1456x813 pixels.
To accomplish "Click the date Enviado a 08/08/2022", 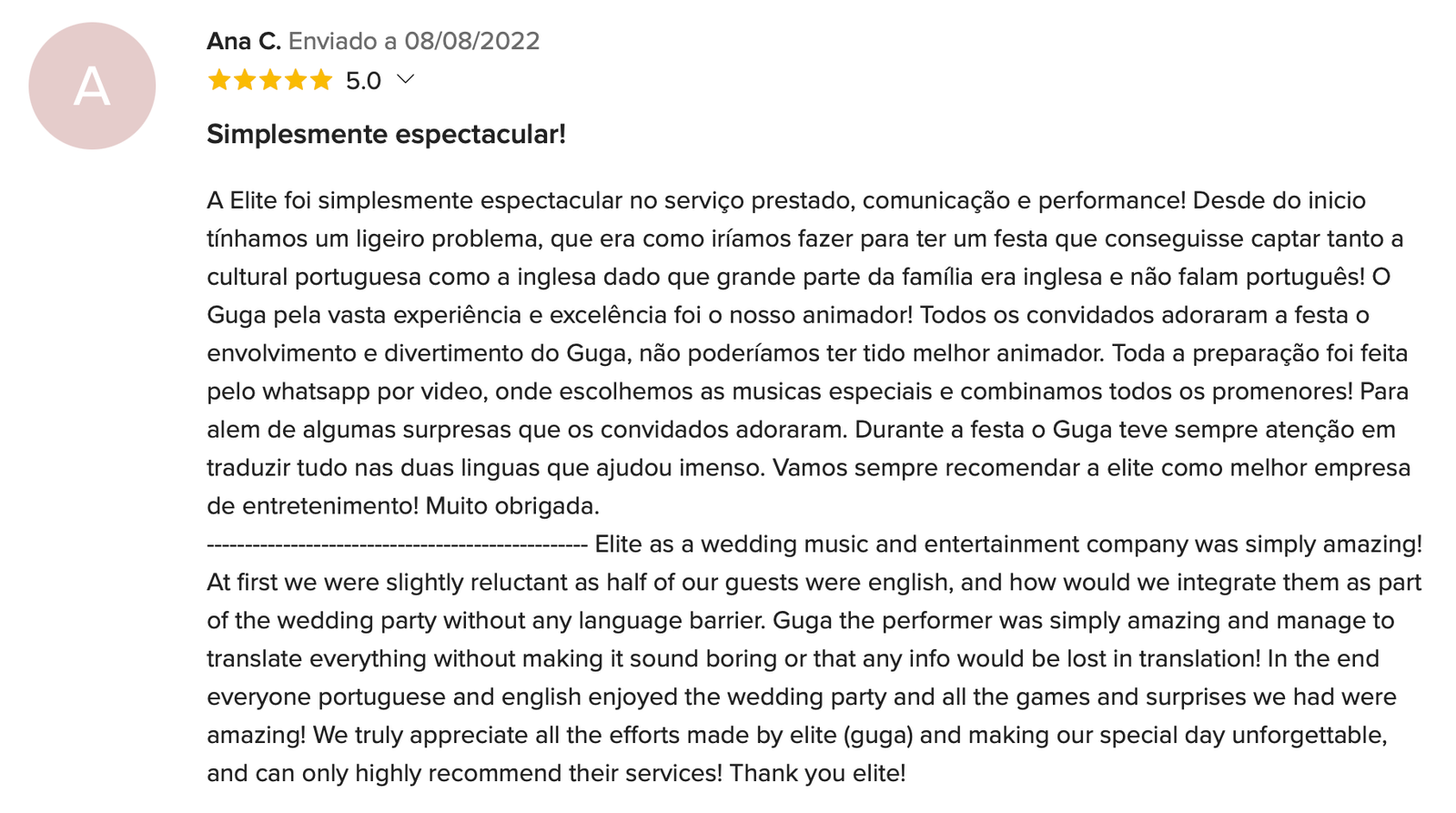I will tap(414, 41).
